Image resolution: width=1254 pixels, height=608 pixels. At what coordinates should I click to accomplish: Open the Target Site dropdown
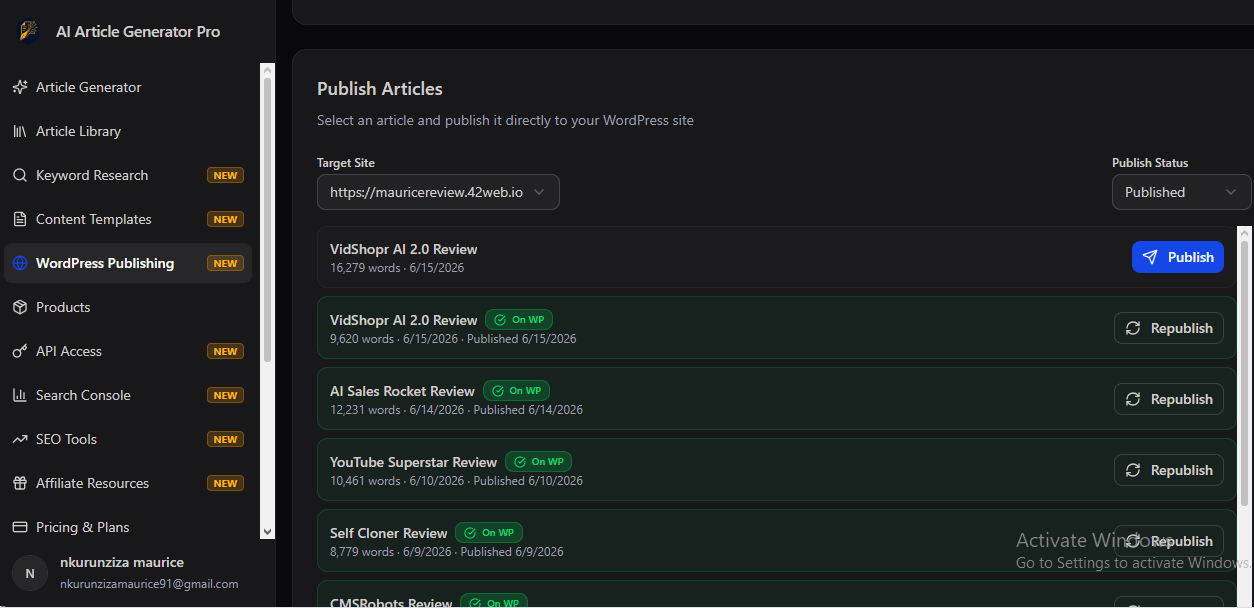[x=438, y=192]
